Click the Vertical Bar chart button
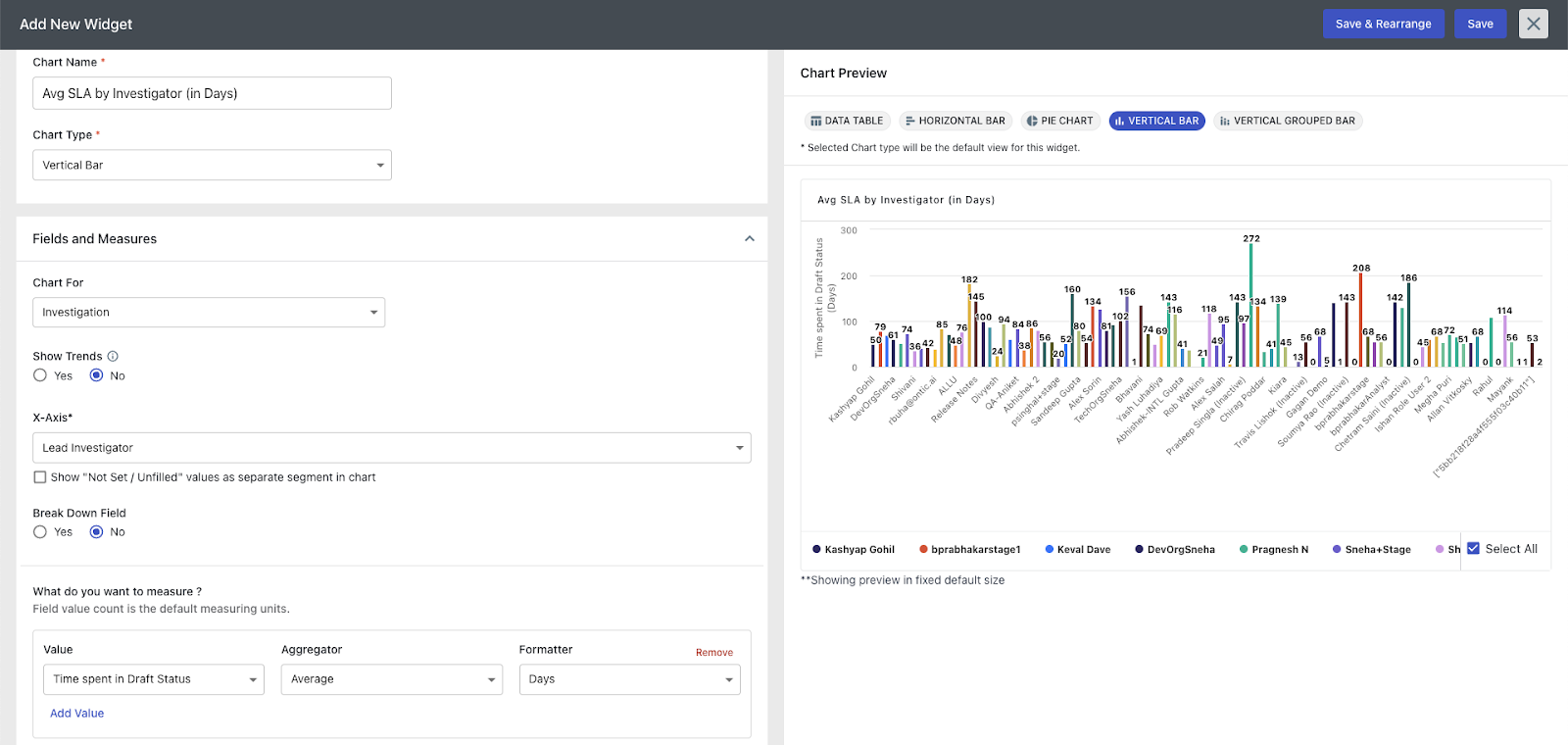The height and width of the screenshot is (745, 1568). [1156, 122]
